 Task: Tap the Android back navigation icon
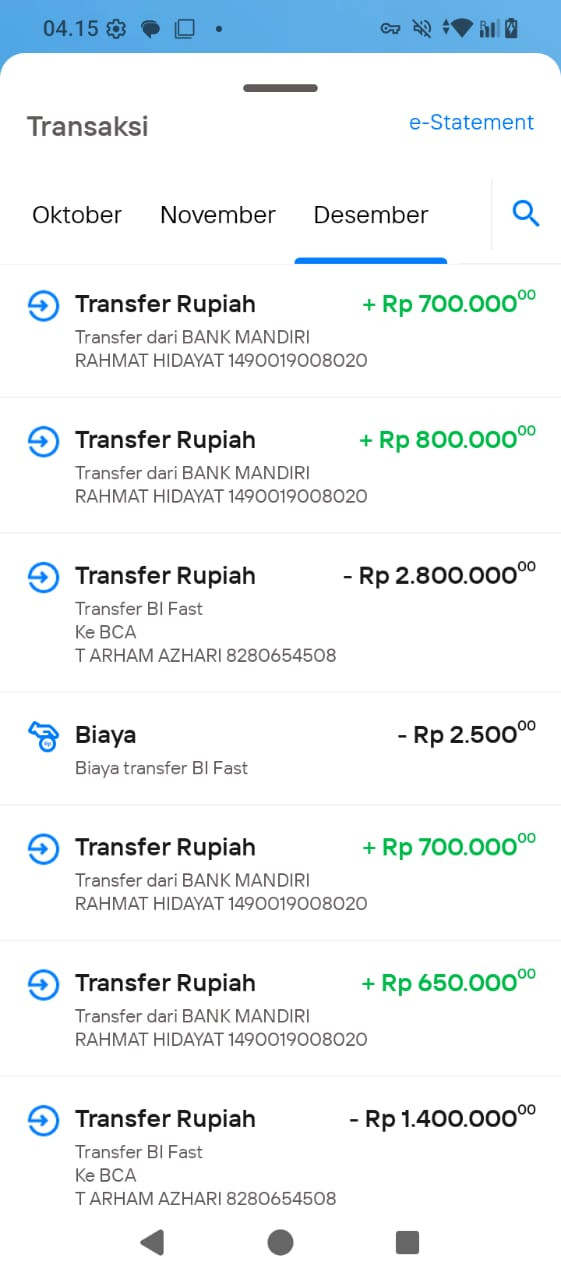point(152,1242)
